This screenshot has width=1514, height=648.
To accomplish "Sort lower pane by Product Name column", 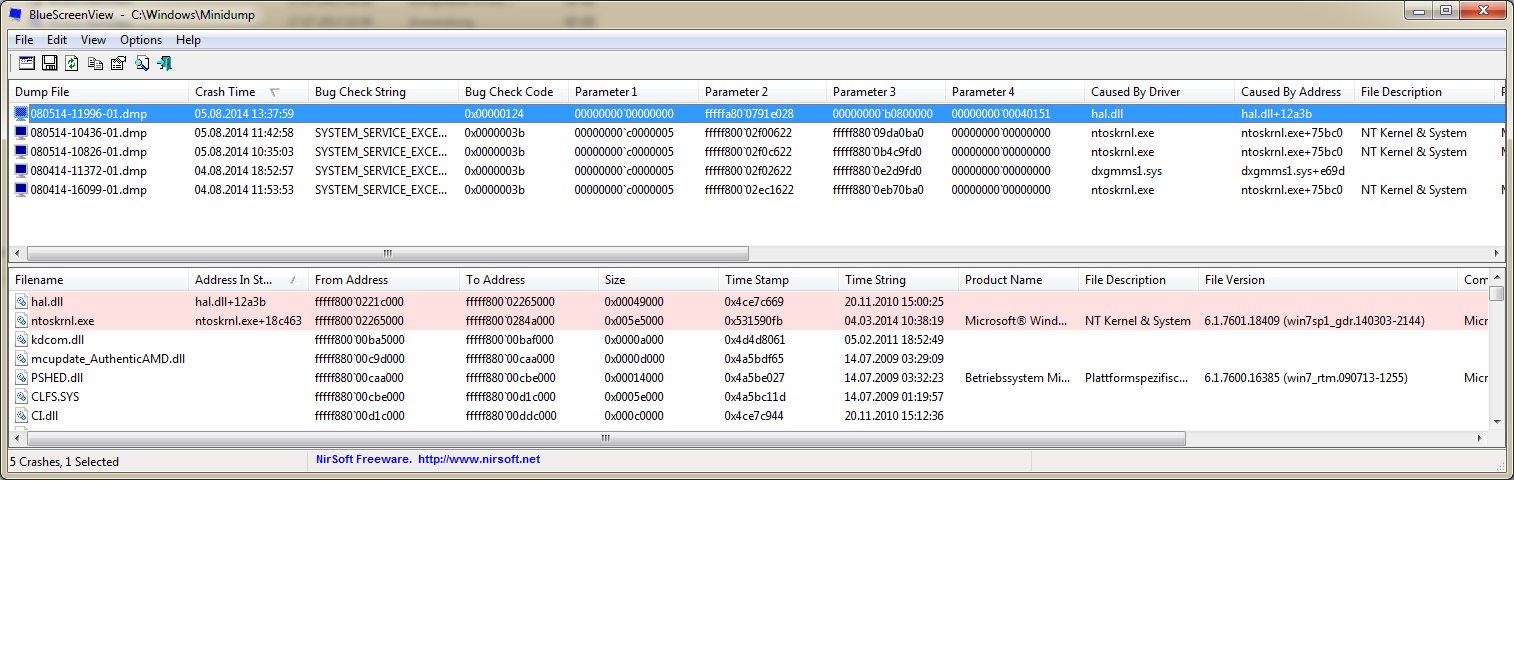I will (1019, 280).
